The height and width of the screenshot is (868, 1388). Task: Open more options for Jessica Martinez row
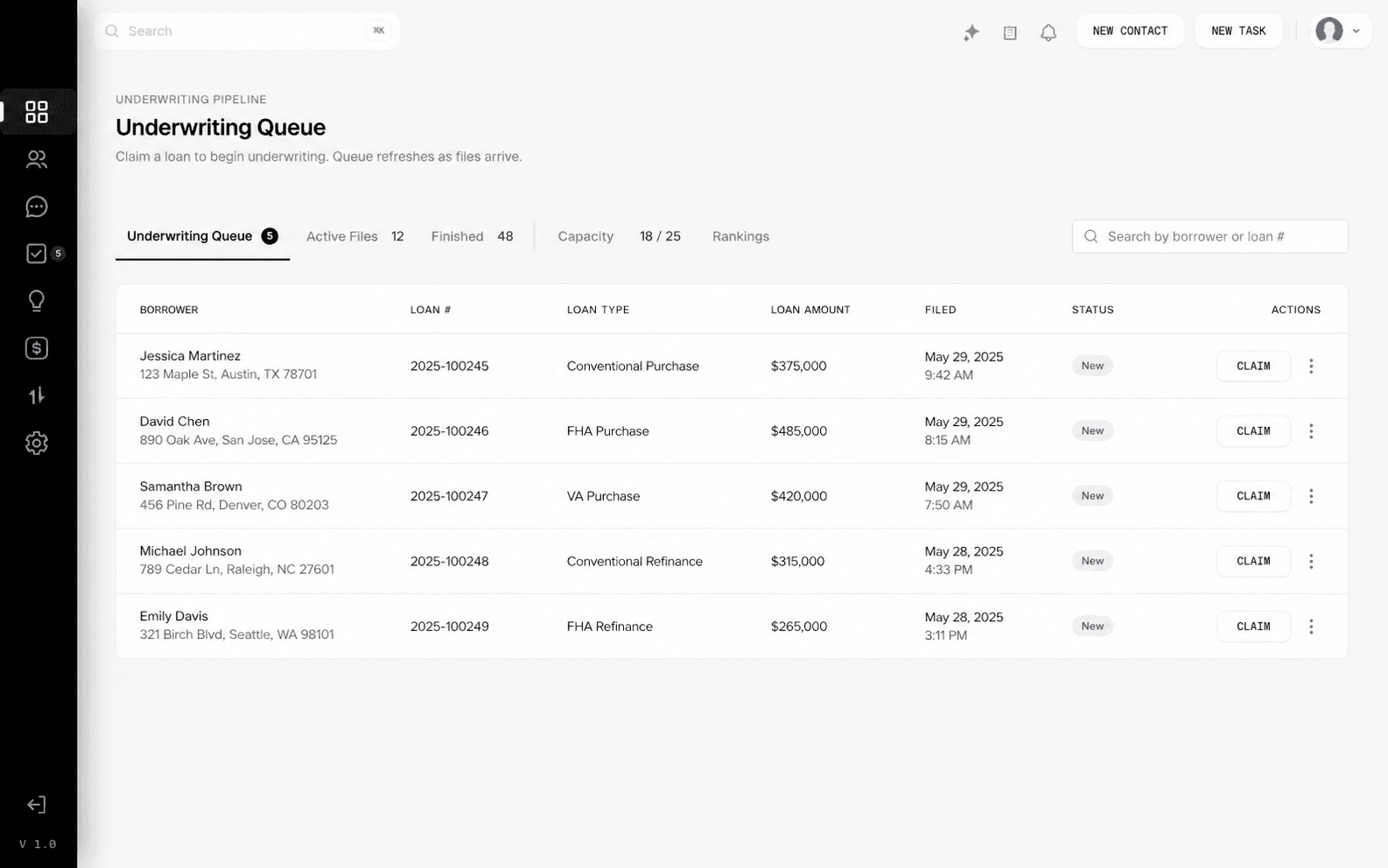[x=1311, y=366]
